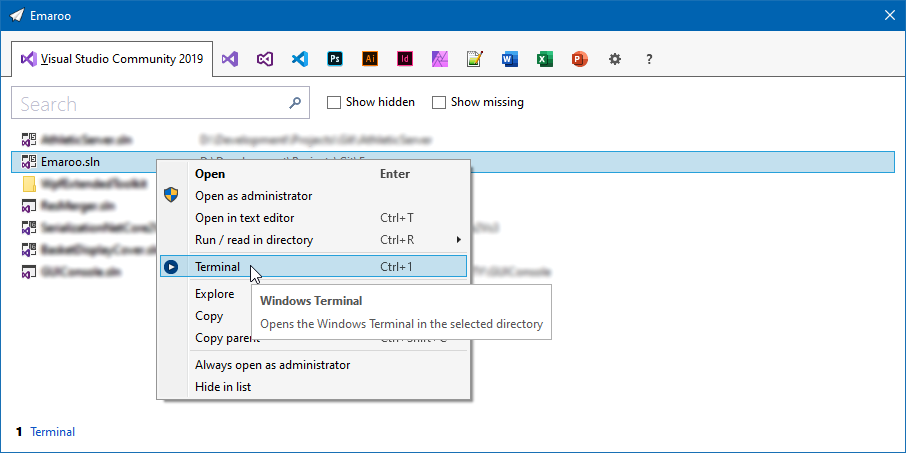Viewport: 906px width, 453px height.
Task: Toggle the Show hidden checkbox
Action: (x=333, y=102)
